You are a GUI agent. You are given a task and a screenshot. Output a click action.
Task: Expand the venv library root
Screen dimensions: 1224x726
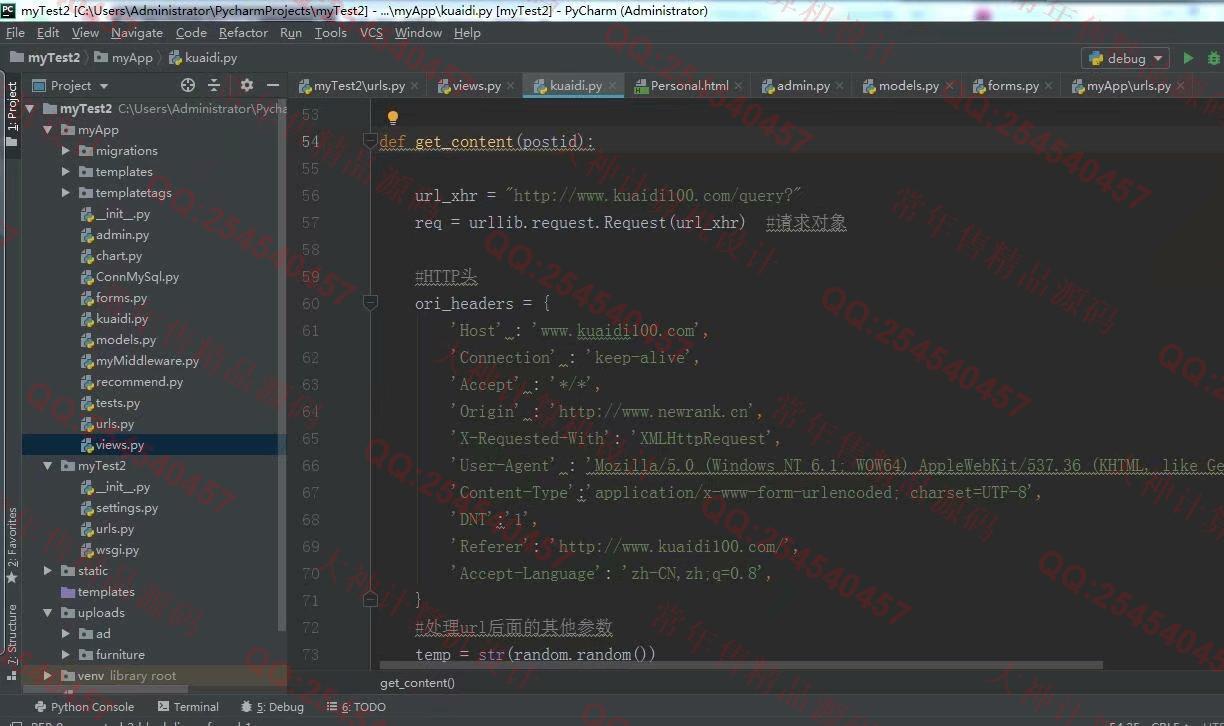click(x=47, y=676)
